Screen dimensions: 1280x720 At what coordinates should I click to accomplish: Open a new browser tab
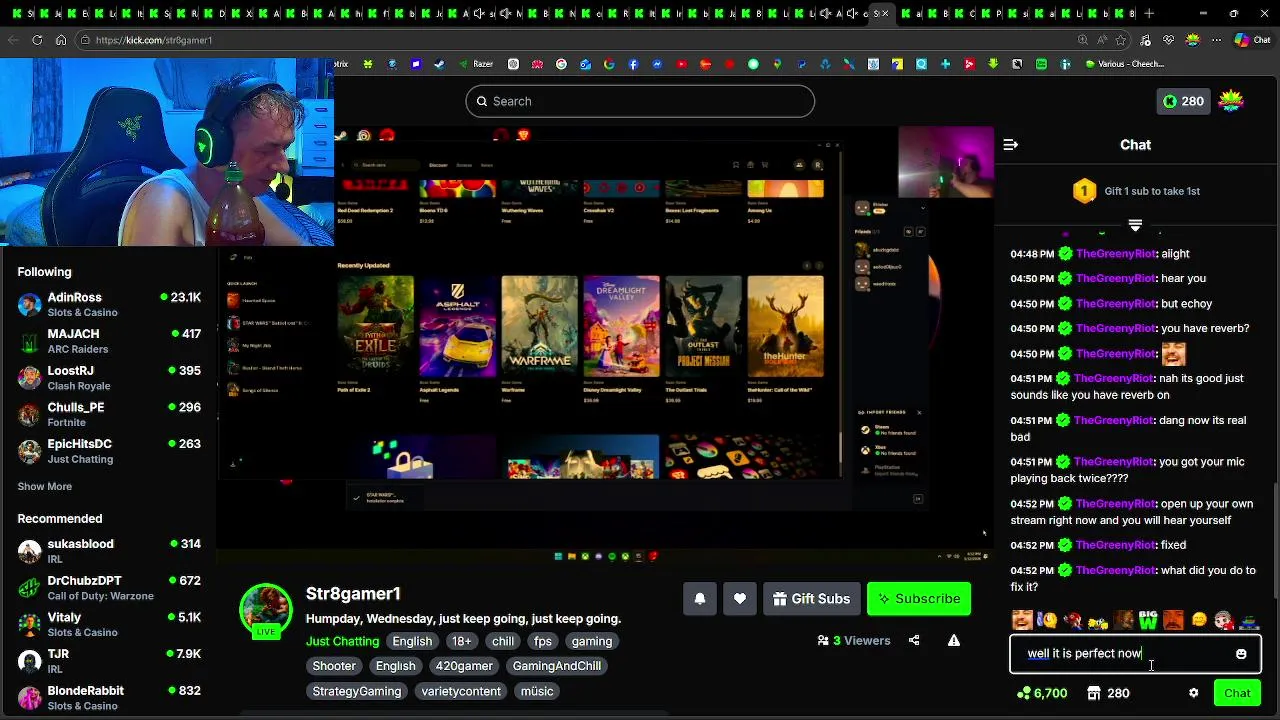click(1149, 14)
